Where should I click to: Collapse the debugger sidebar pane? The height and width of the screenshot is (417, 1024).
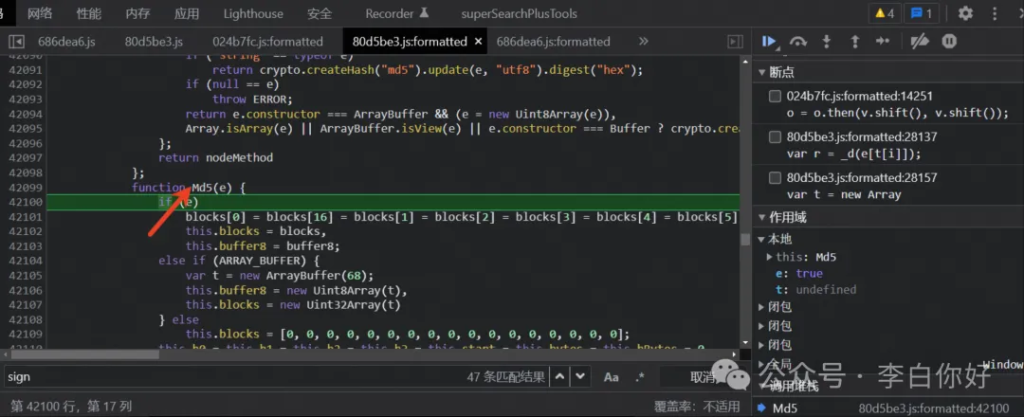(736, 41)
